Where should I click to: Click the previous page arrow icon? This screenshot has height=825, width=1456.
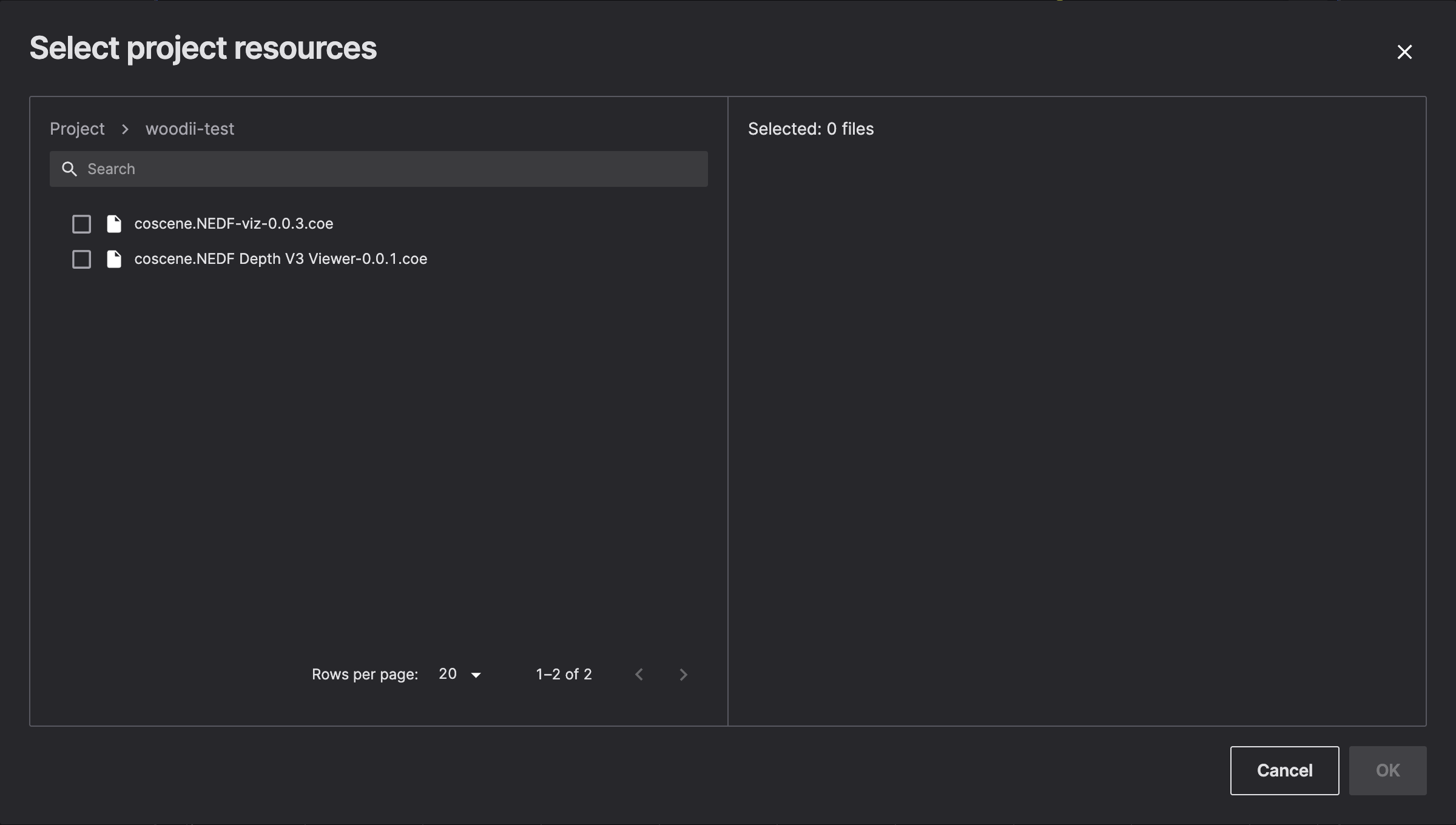click(638, 674)
